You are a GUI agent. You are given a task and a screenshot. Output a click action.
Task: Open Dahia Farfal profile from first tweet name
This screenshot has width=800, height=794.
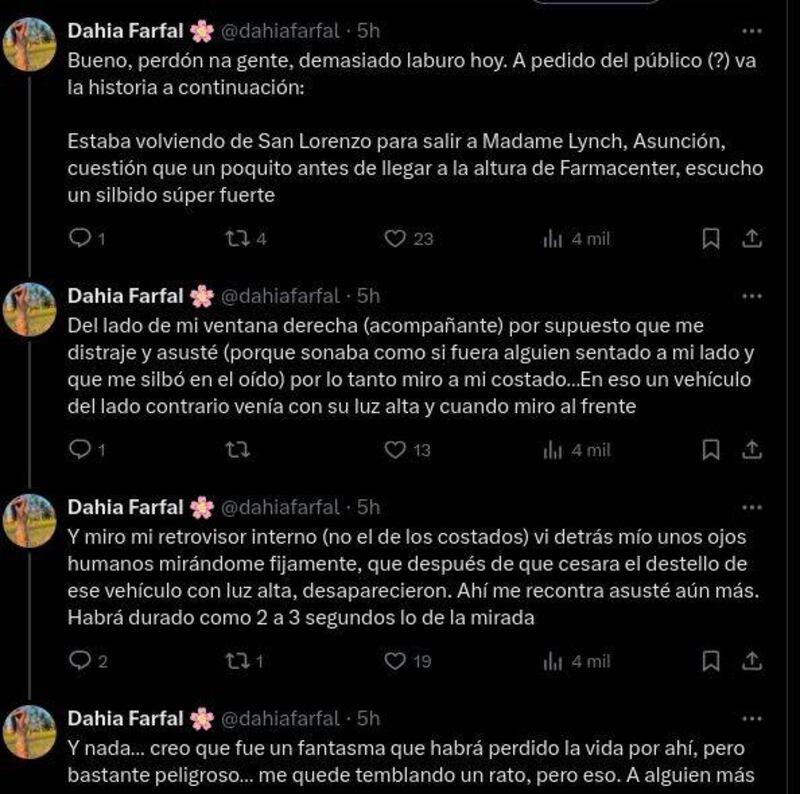tap(125, 31)
